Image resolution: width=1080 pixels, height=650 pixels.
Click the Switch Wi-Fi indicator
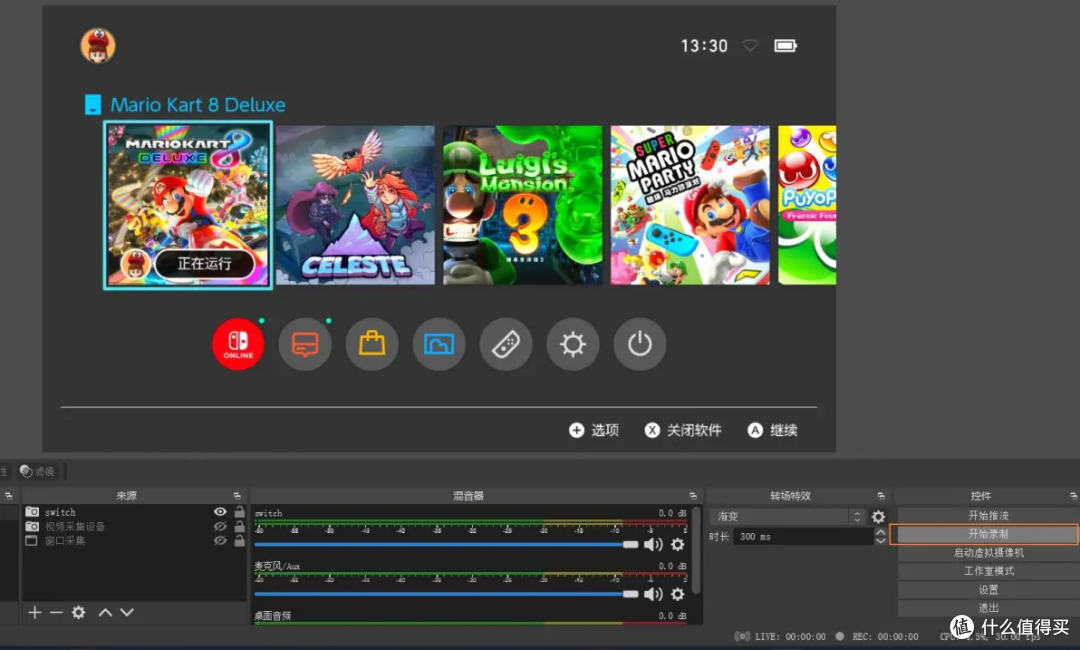click(x=750, y=46)
